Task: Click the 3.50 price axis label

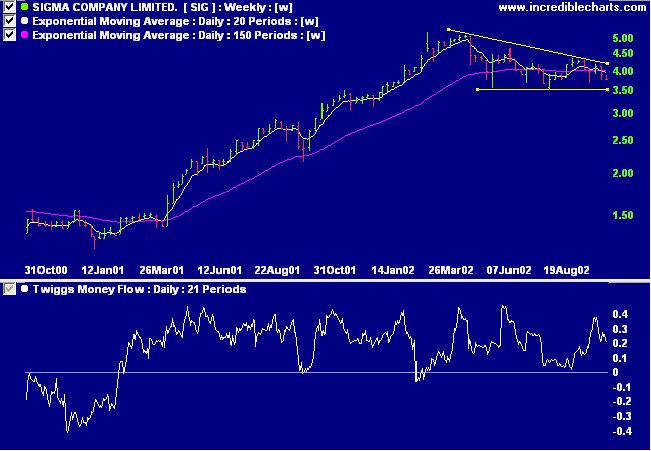Action: [623, 91]
